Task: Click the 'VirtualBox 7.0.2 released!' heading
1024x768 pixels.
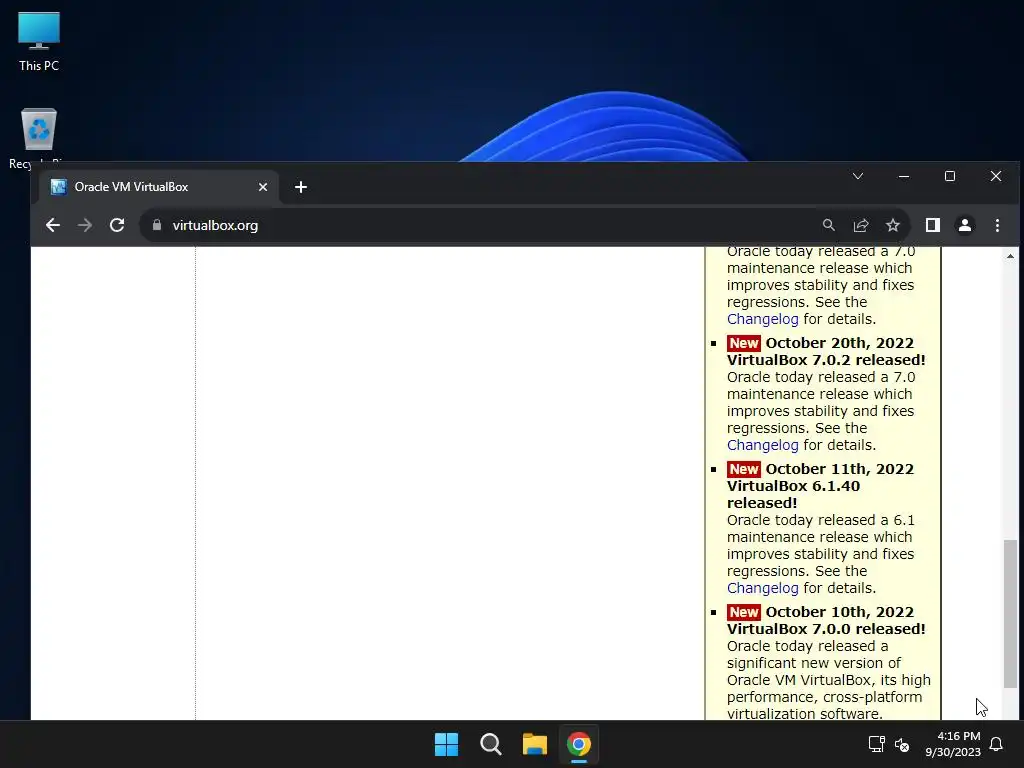Action: coord(826,360)
